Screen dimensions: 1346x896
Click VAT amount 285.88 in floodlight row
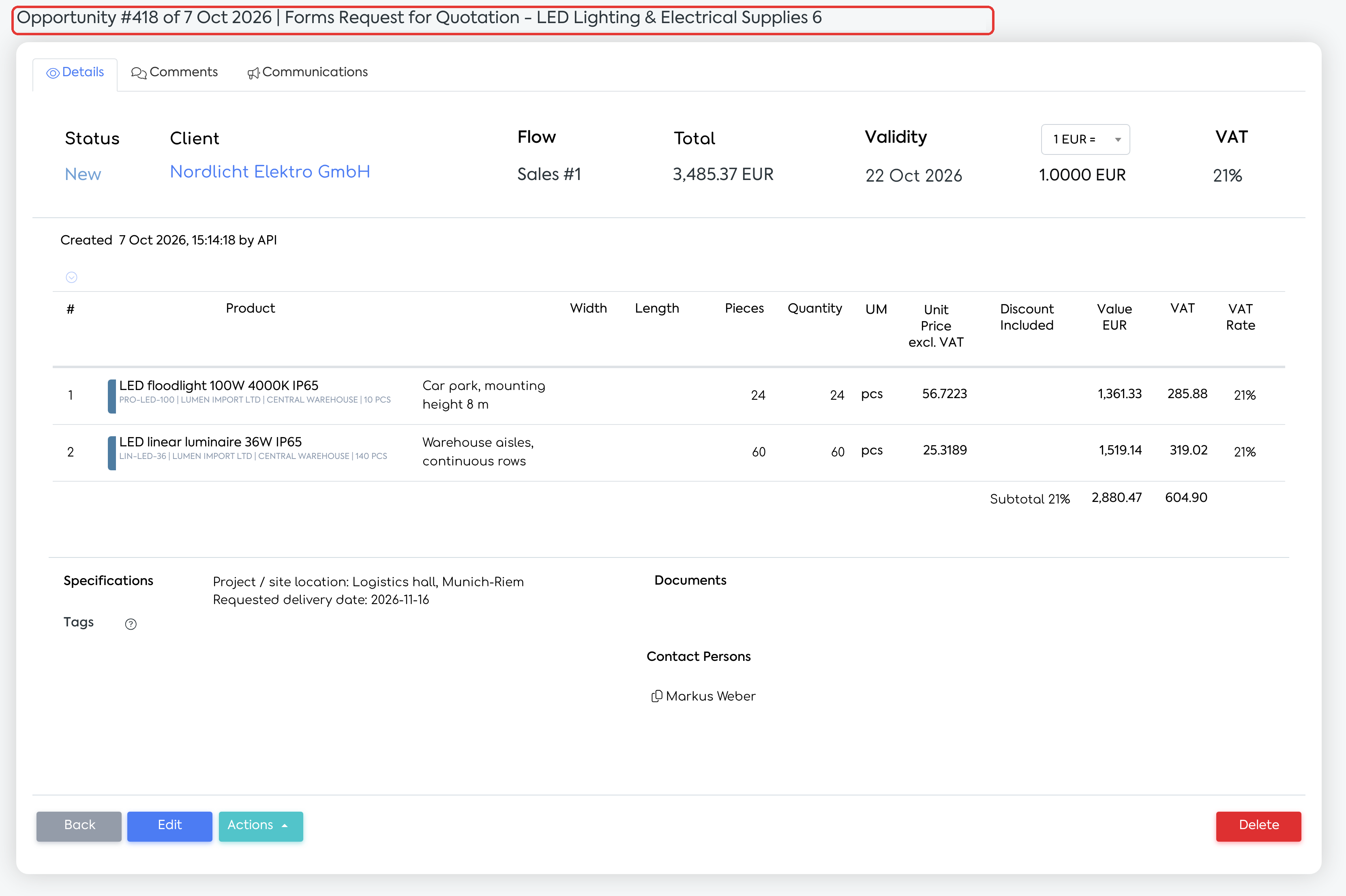click(x=1187, y=394)
